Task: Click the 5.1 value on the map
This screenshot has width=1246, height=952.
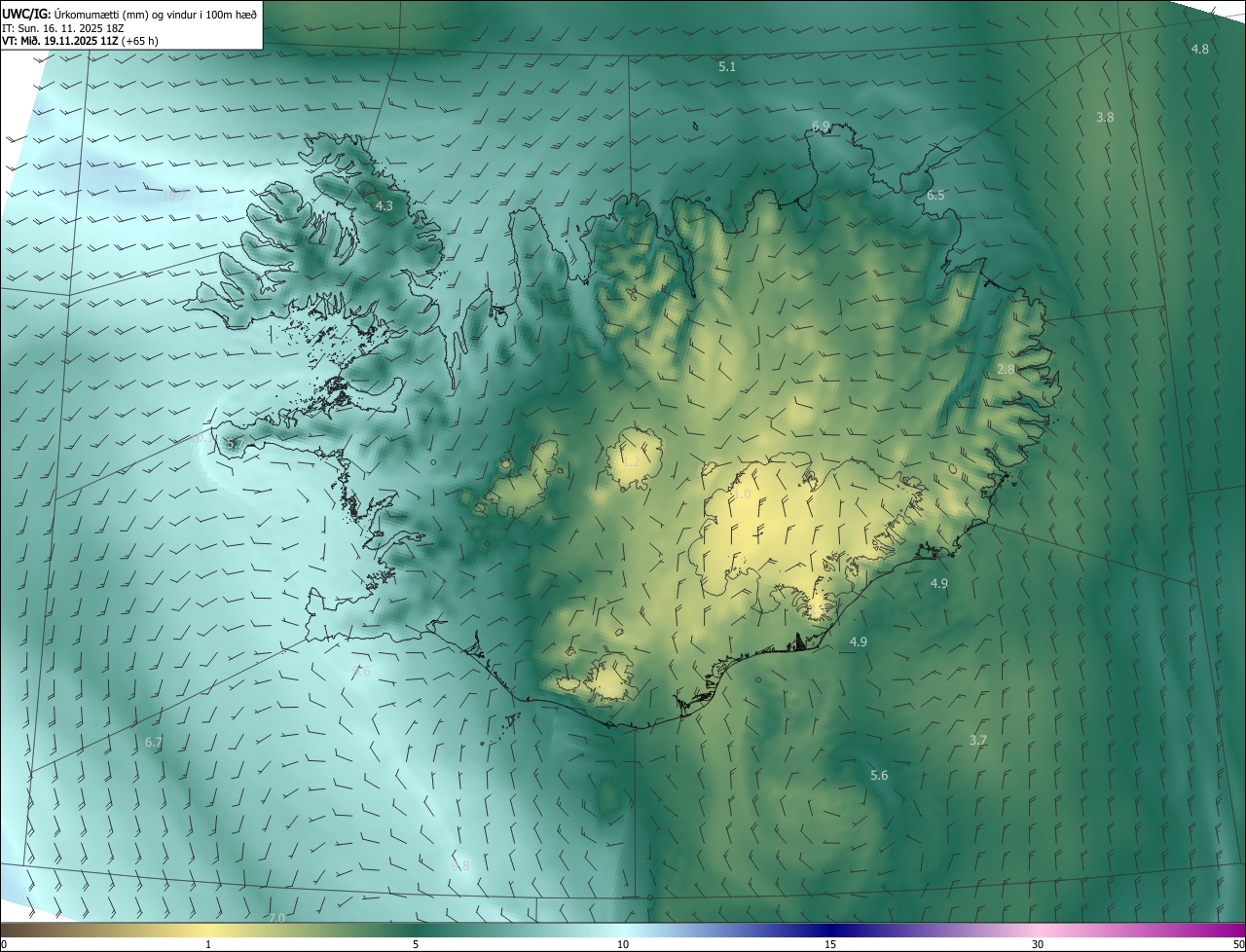Action: [727, 67]
